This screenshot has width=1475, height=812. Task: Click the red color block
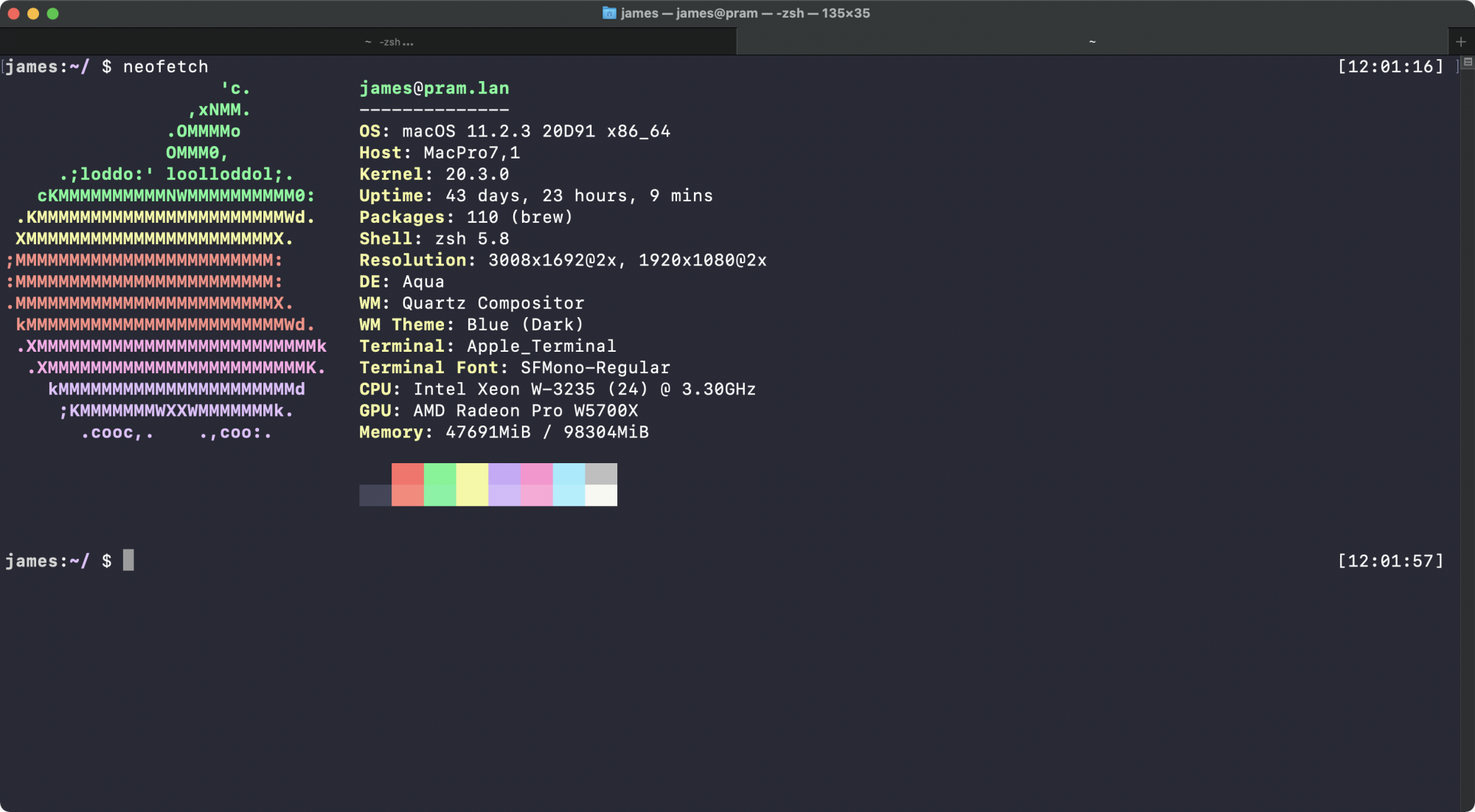point(407,474)
